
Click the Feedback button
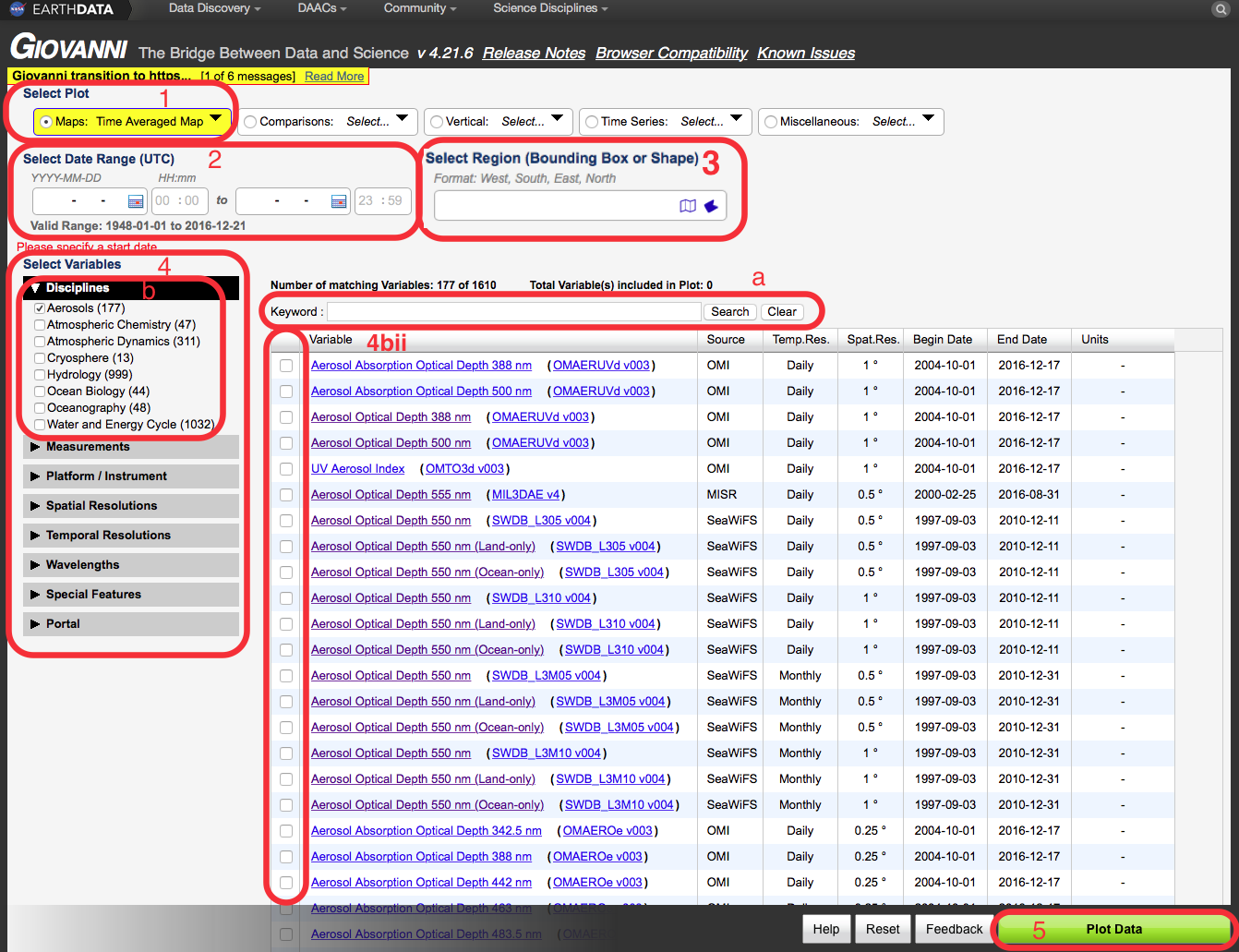click(x=955, y=929)
